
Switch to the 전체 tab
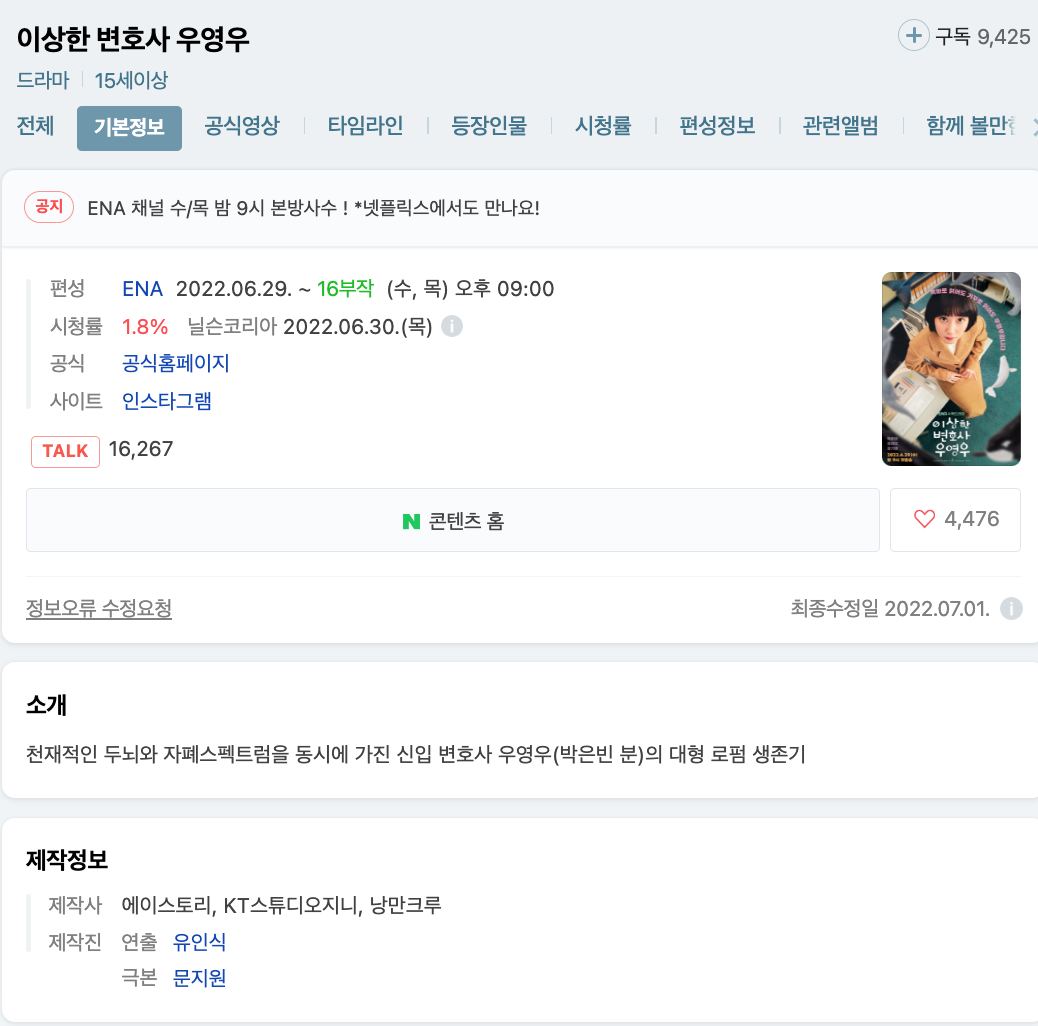pyautogui.click(x=36, y=126)
